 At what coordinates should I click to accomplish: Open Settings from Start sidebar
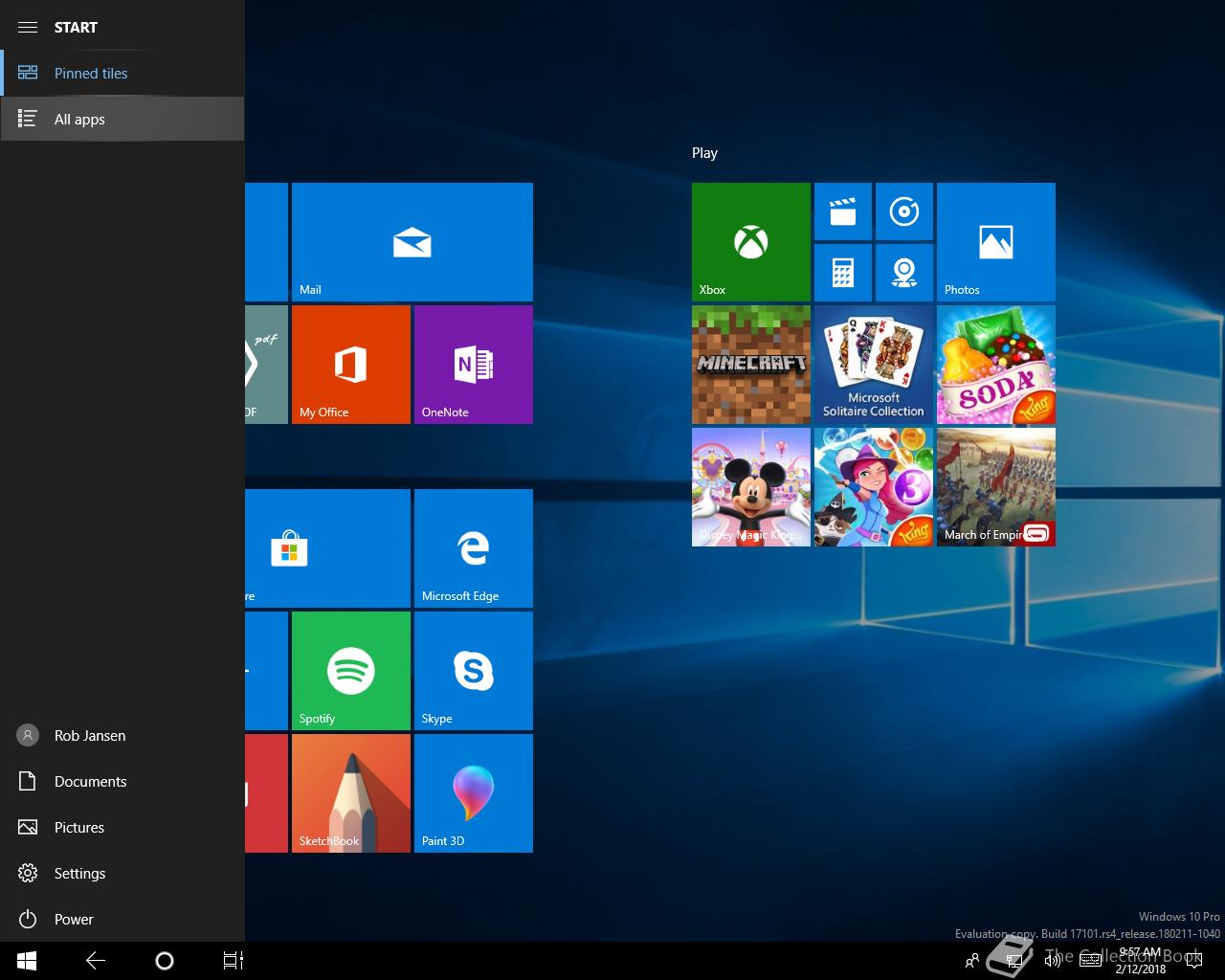coord(122,873)
